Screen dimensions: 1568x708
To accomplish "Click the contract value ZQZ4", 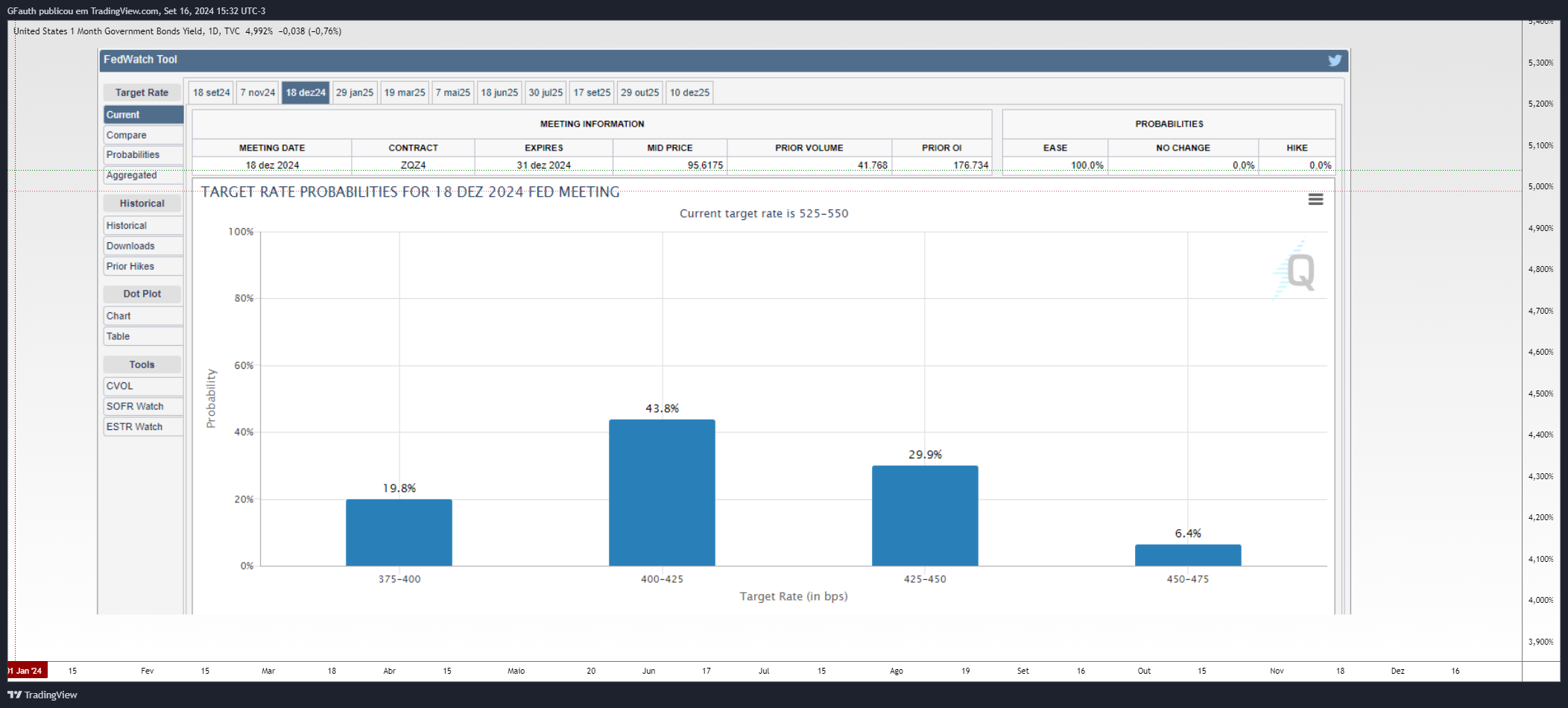I will [x=413, y=165].
